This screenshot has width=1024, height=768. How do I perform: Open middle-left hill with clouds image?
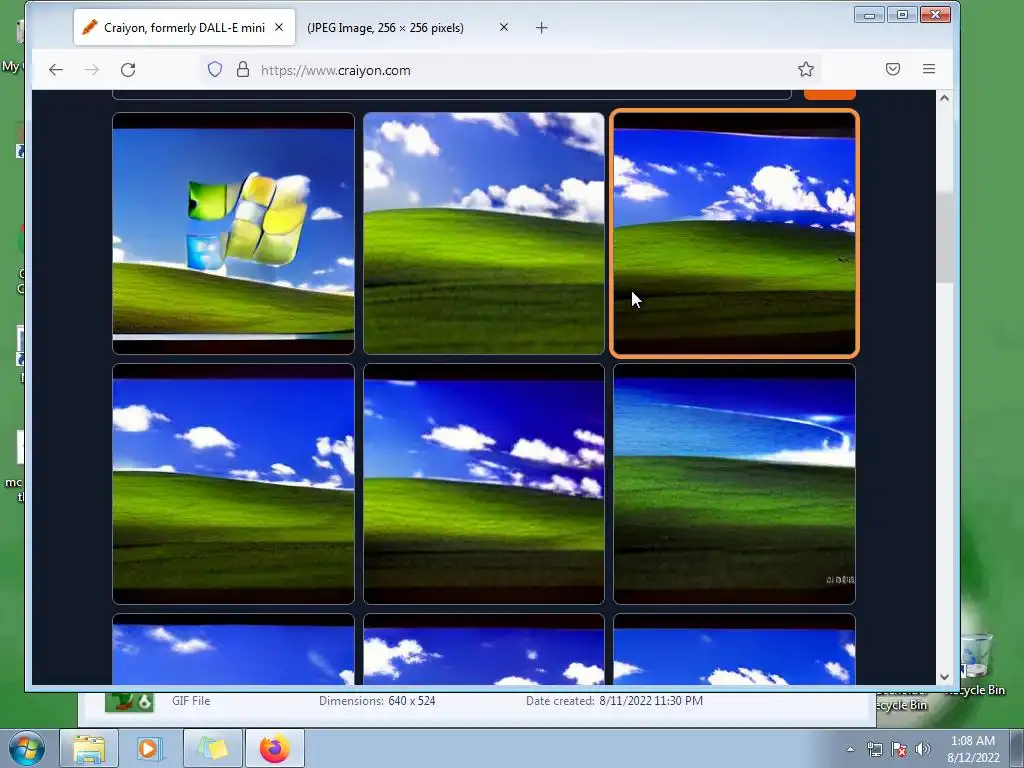point(233,484)
